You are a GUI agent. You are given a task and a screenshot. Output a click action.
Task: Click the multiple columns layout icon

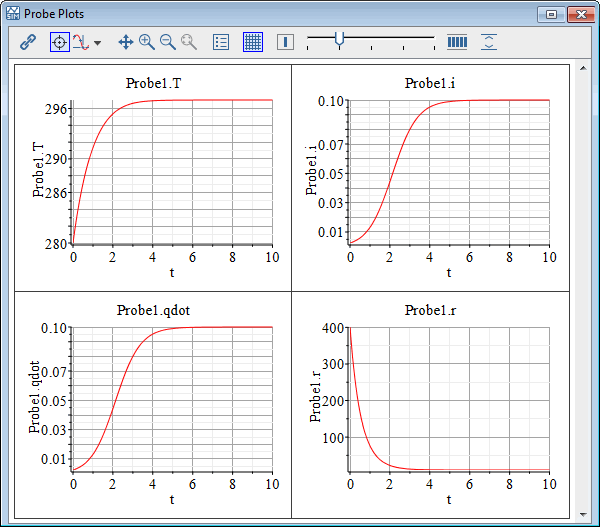(457, 42)
